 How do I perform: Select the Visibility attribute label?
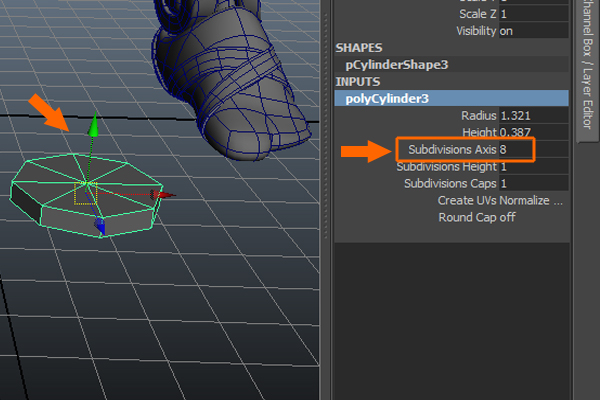[476, 31]
